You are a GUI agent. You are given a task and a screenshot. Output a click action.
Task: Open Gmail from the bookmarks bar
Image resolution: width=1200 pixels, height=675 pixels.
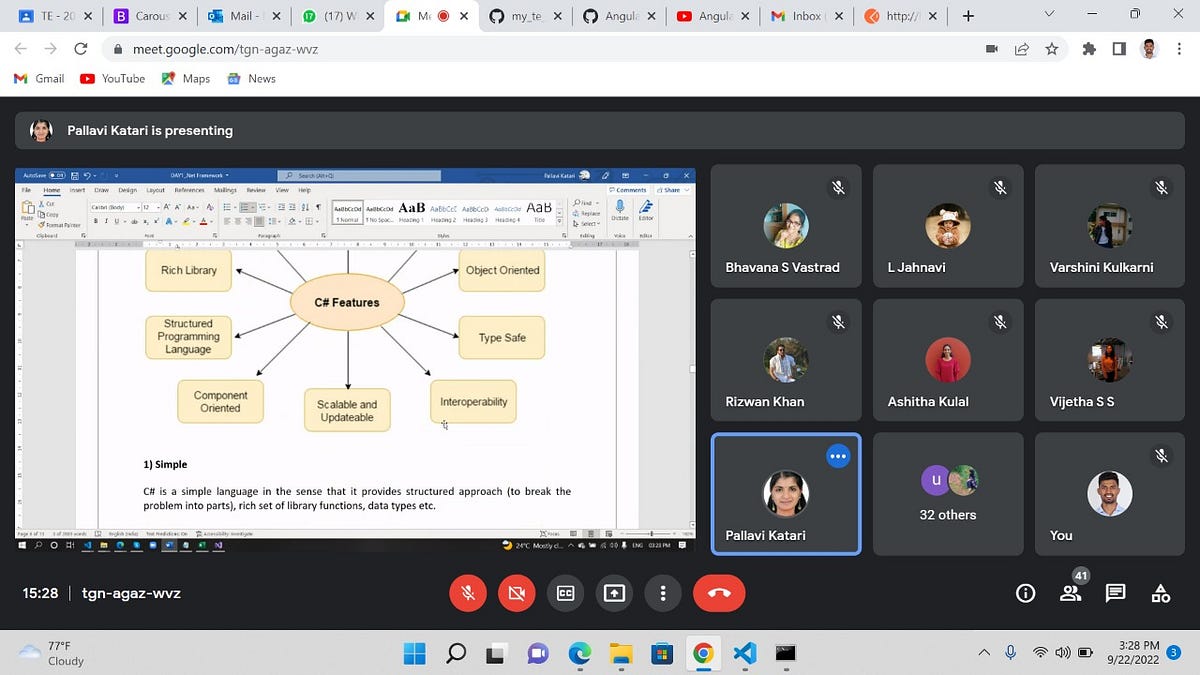38,78
